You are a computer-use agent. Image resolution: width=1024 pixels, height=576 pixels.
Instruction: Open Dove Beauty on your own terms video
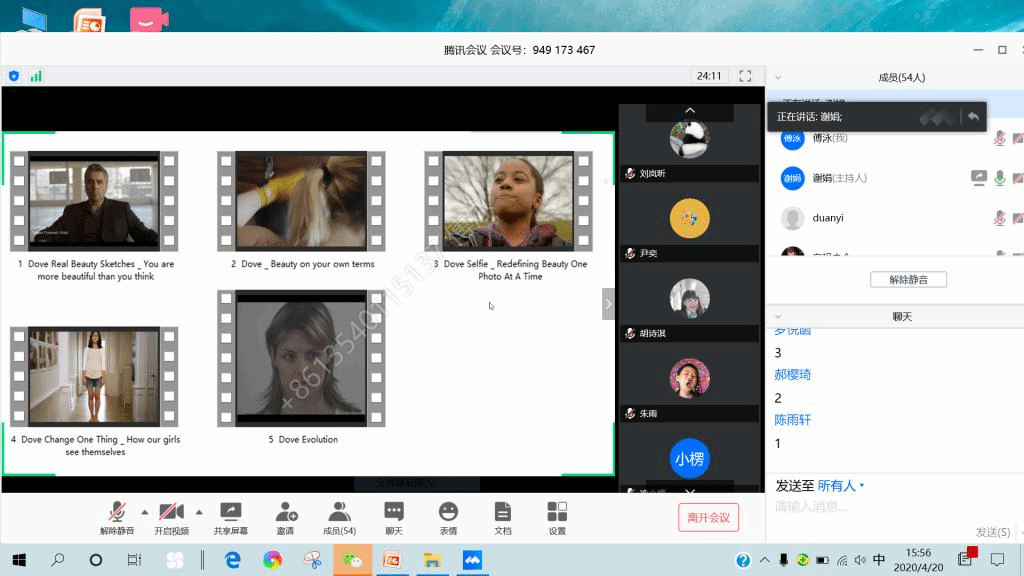coord(301,201)
